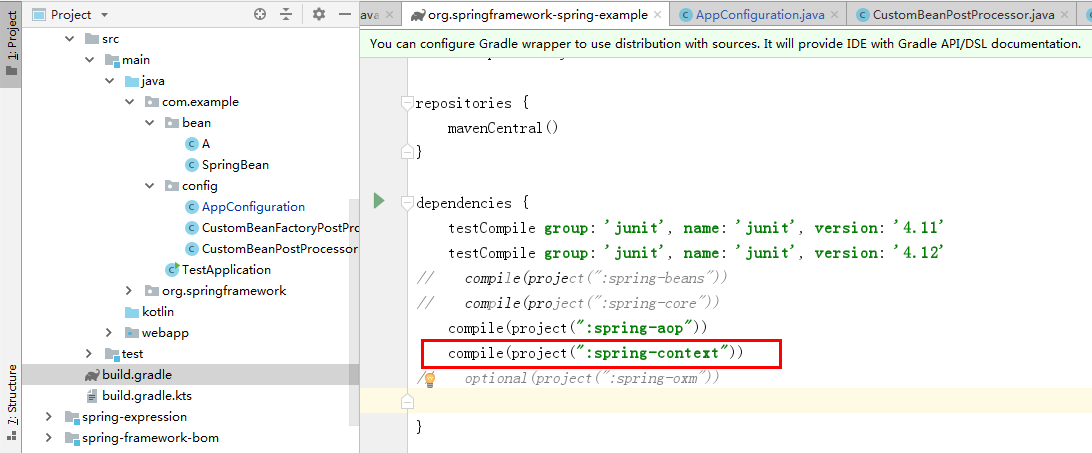Click the yellow lightbulb intention icon
Screen dimensions: 1092x453
point(430,379)
